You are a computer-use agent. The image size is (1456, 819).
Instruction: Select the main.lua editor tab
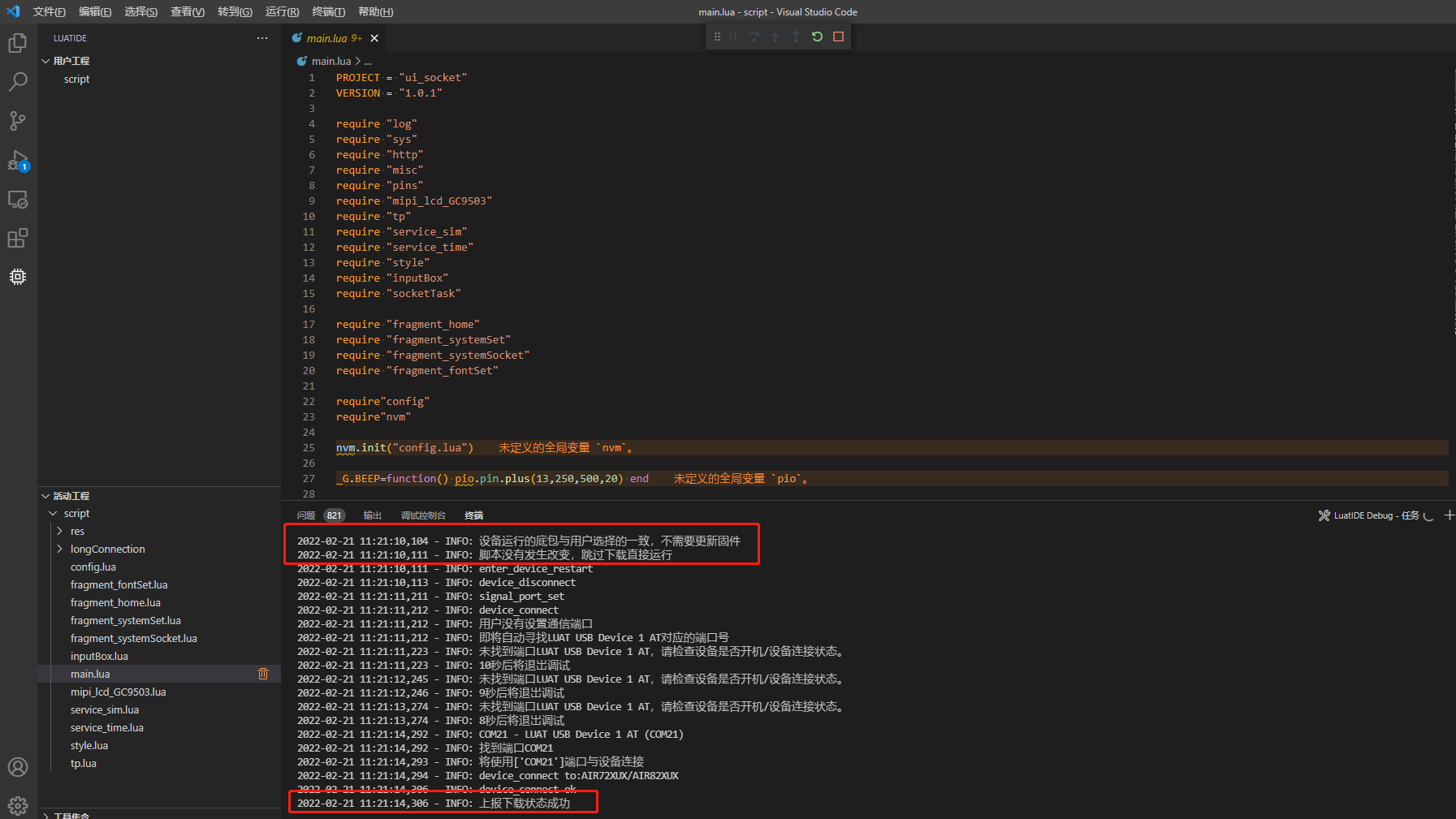335,38
